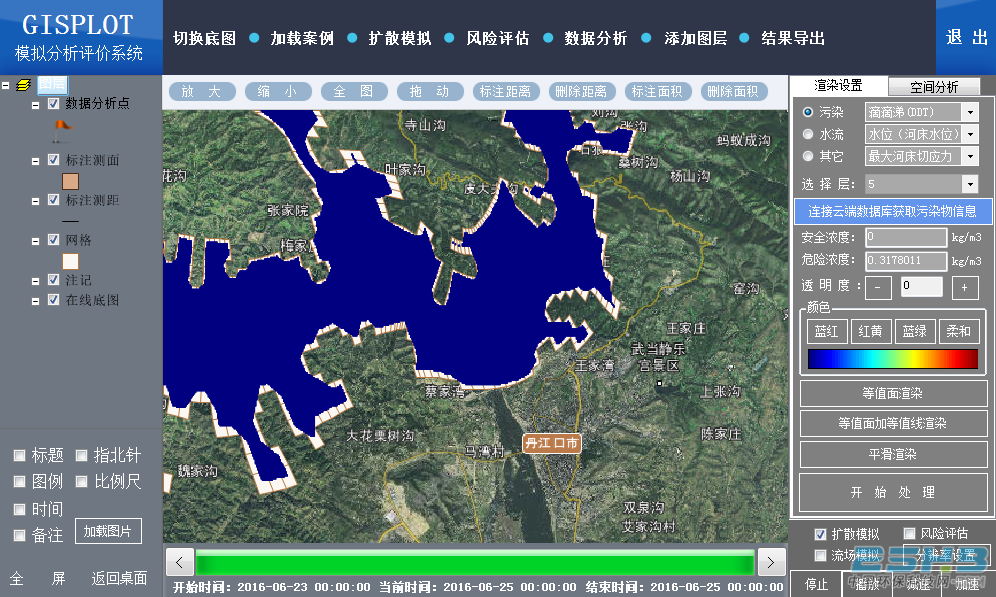Screen dimensions: 996x597
Task: Toggle the 数据分析点 layer checkbox
Action: coord(54,104)
